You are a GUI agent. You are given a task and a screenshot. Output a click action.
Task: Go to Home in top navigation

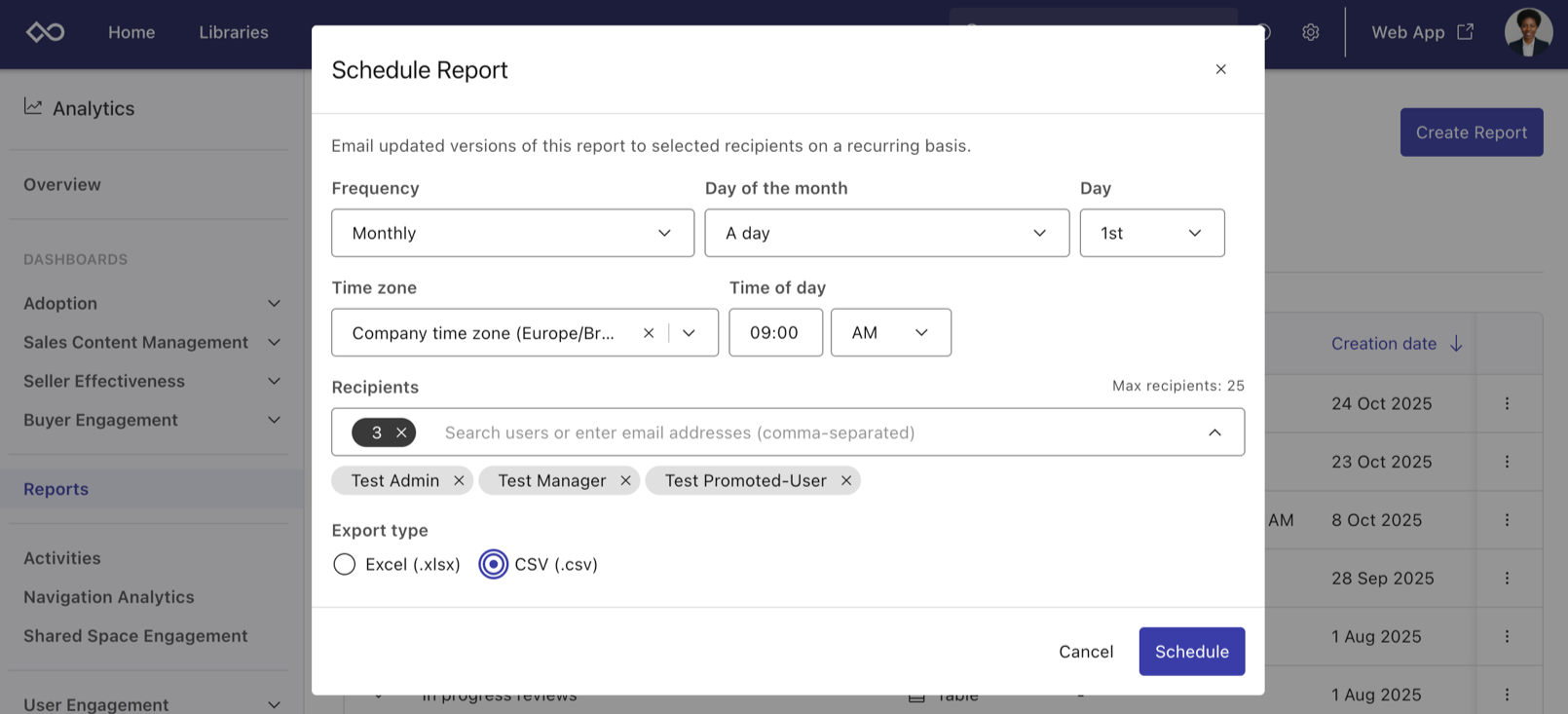coord(131,32)
